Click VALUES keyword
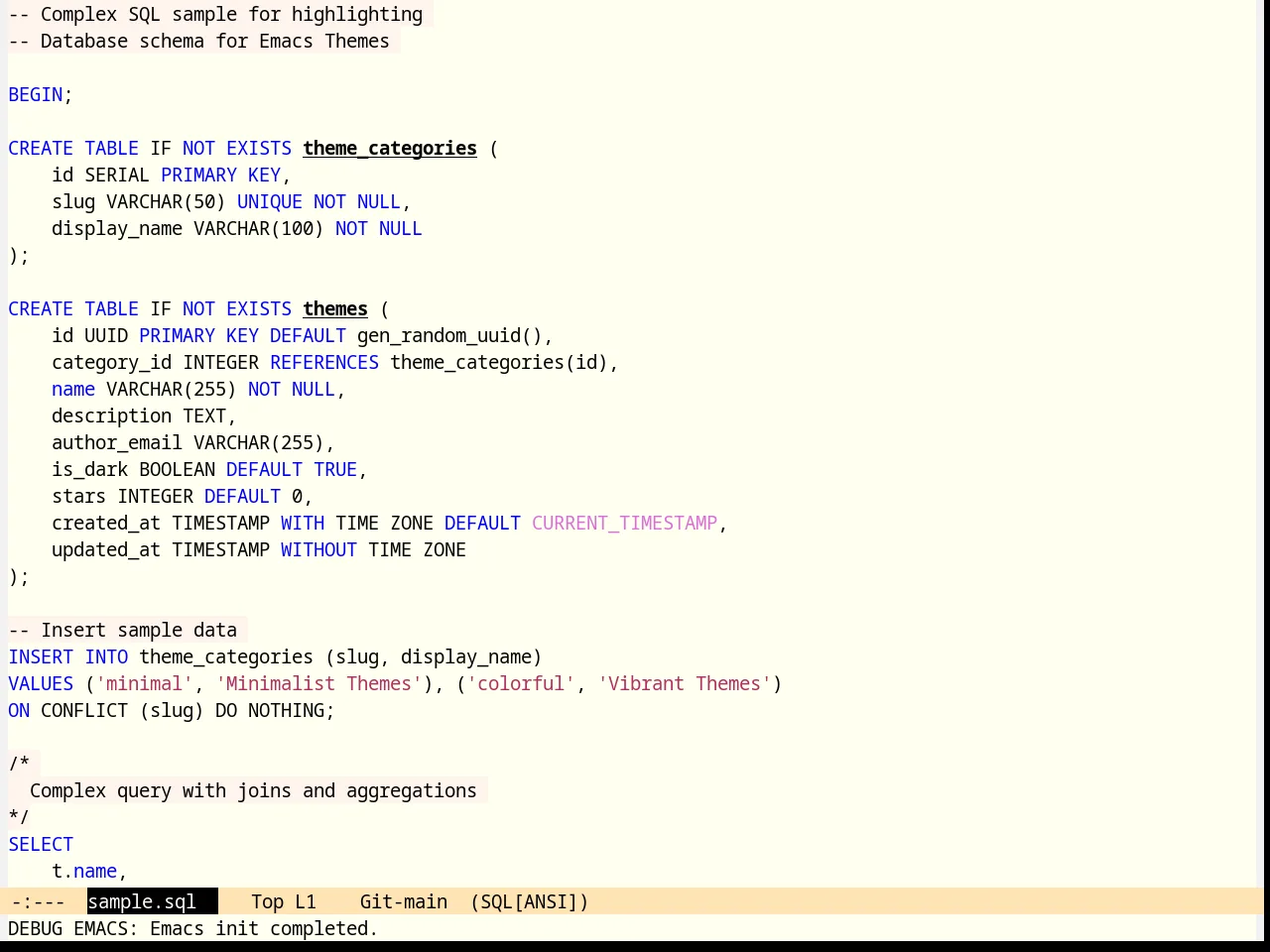 [41, 683]
